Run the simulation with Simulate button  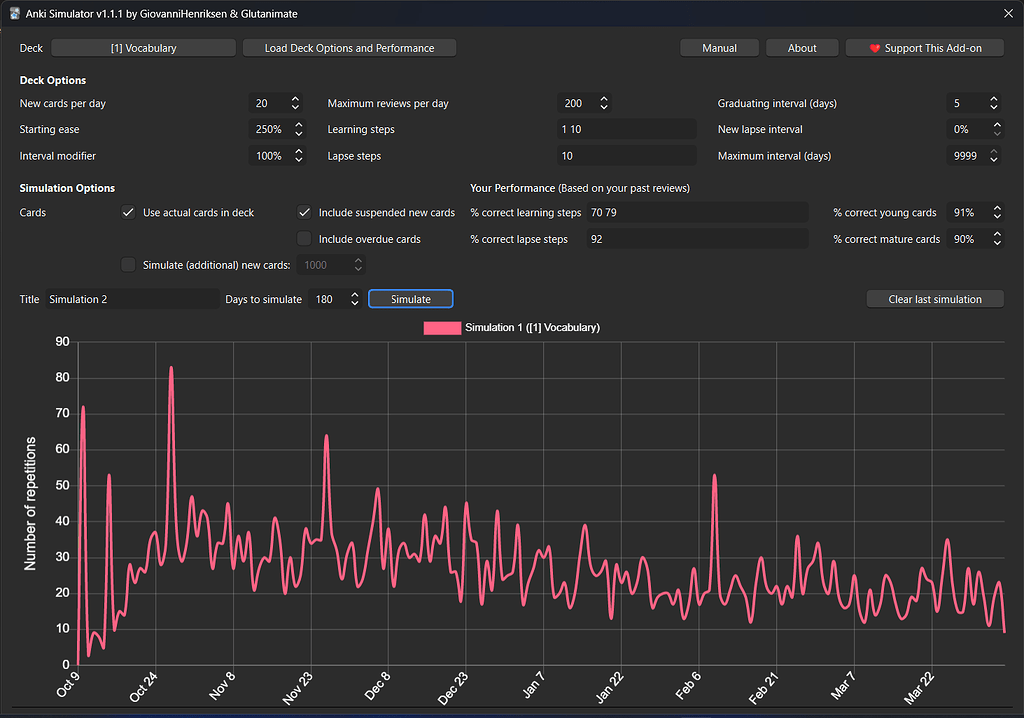point(410,299)
